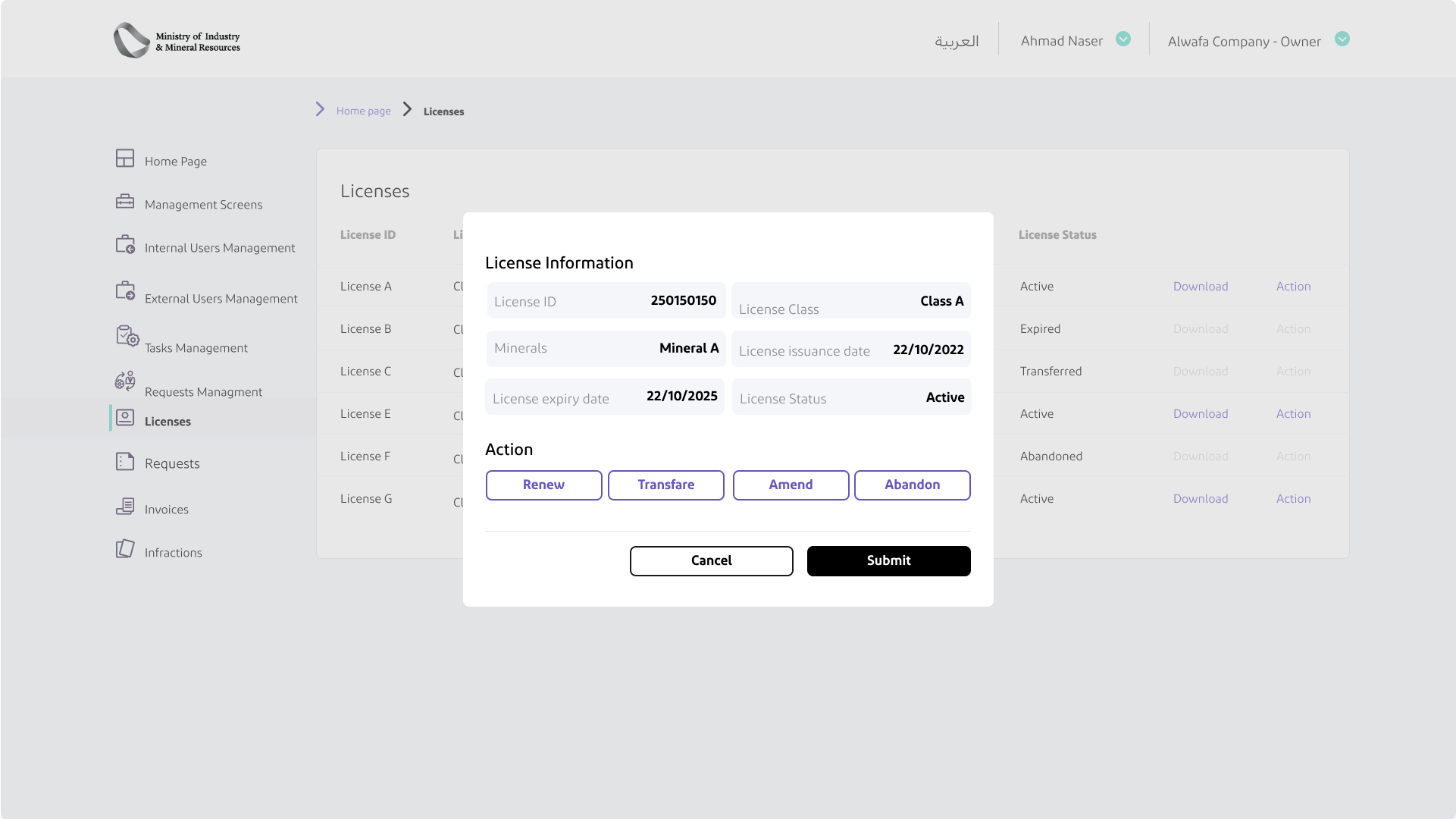Click the Requests Managment icon
This screenshot has height=819, width=1456.
[x=125, y=381]
